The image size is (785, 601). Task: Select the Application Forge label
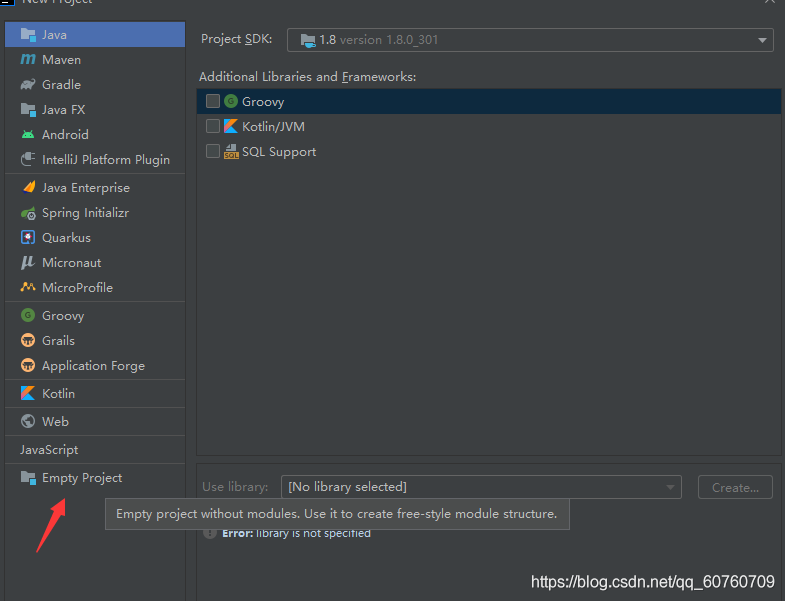pos(94,366)
